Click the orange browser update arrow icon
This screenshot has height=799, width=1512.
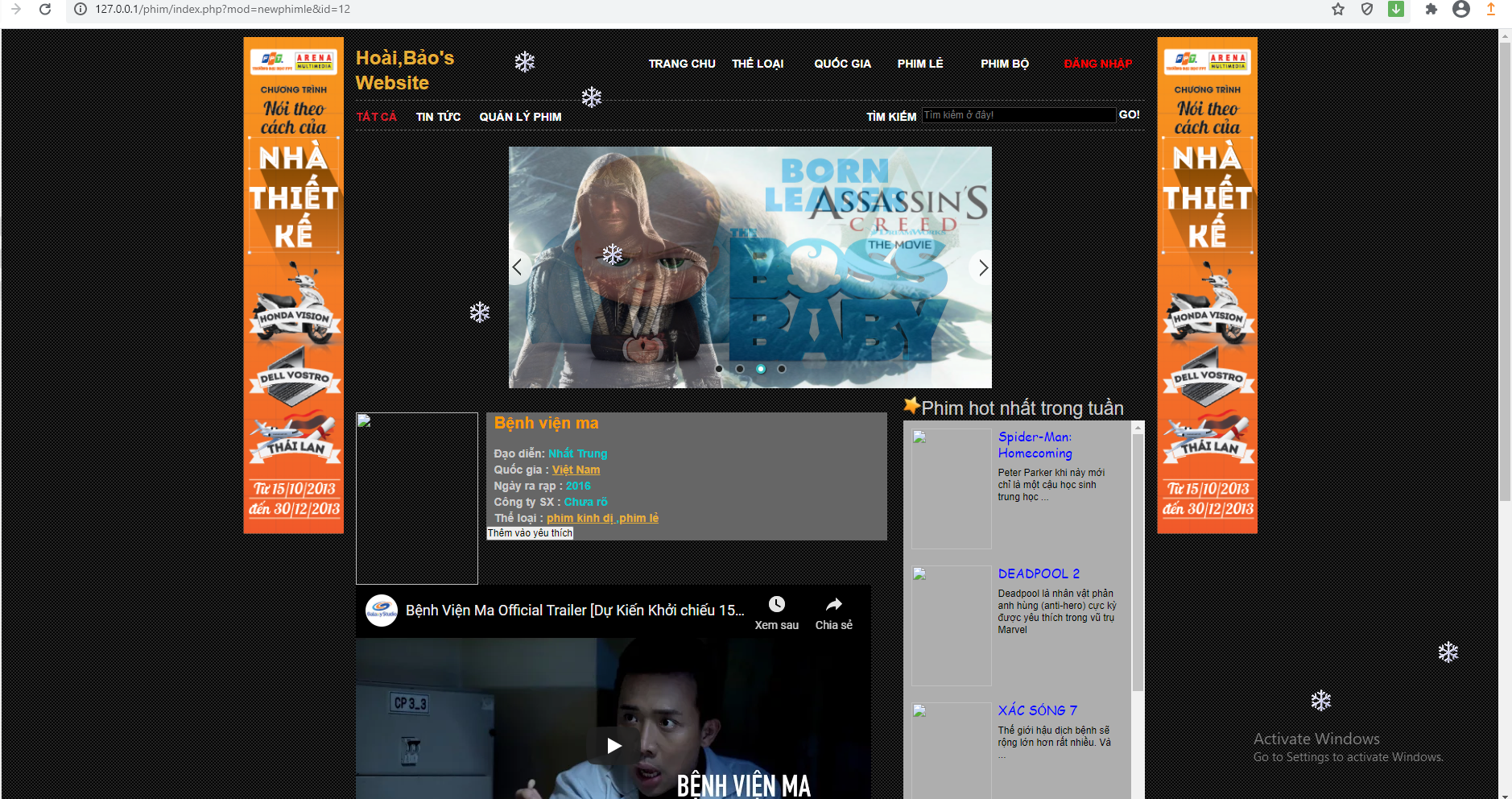1490,9
